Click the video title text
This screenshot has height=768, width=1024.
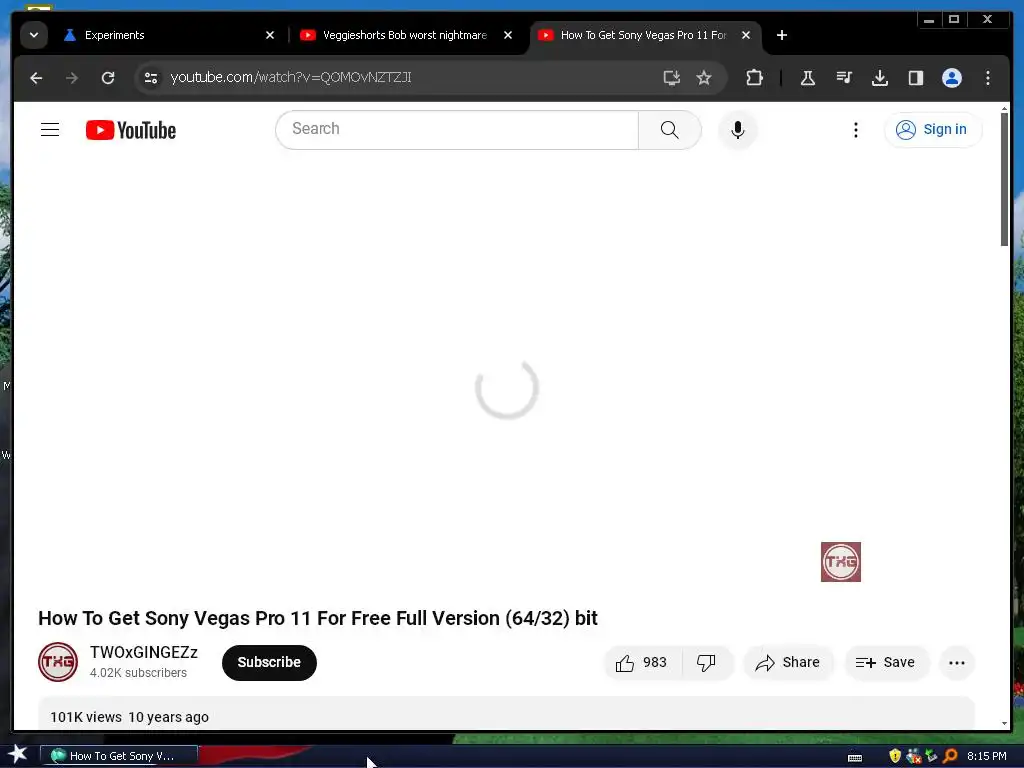tap(317, 618)
